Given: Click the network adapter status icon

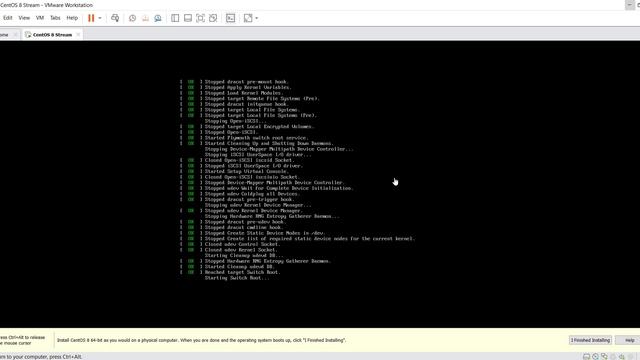Looking at the screenshot, I should click(x=604, y=356).
